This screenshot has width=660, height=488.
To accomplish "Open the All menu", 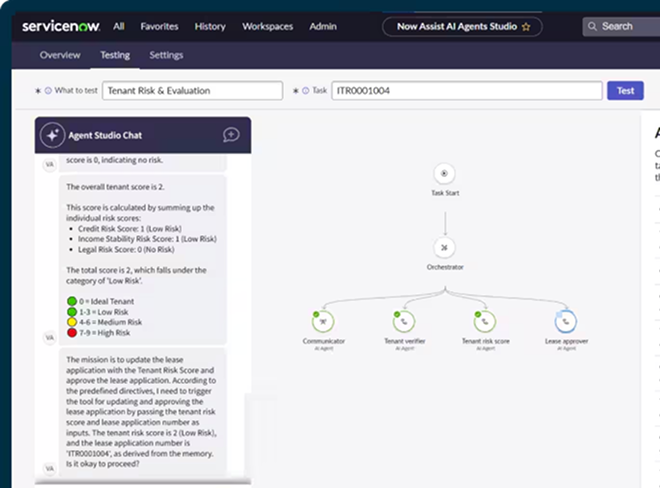I will (119, 27).
